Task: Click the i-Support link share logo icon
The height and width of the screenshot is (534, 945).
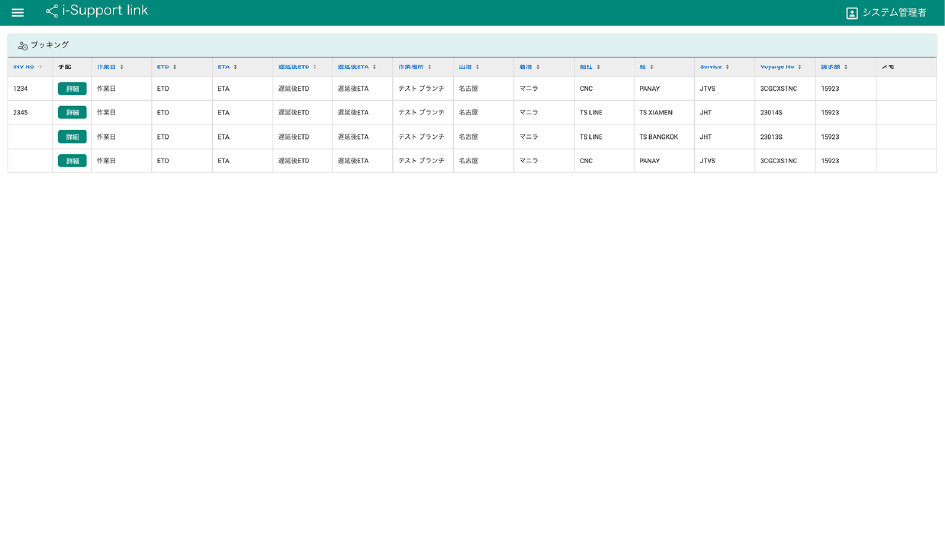Action: (x=52, y=11)
